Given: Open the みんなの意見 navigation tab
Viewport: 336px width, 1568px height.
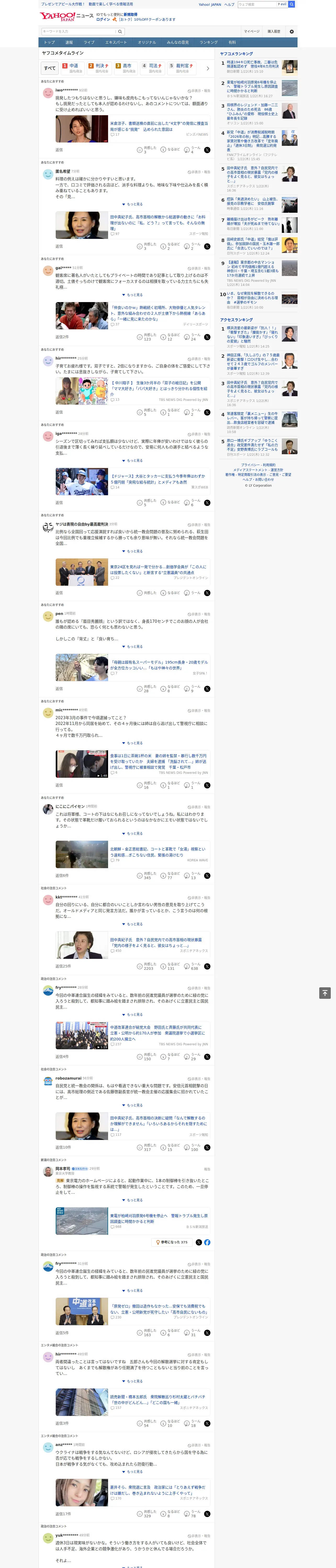Looking at the screenshot, I should click(x=177, y=43).
